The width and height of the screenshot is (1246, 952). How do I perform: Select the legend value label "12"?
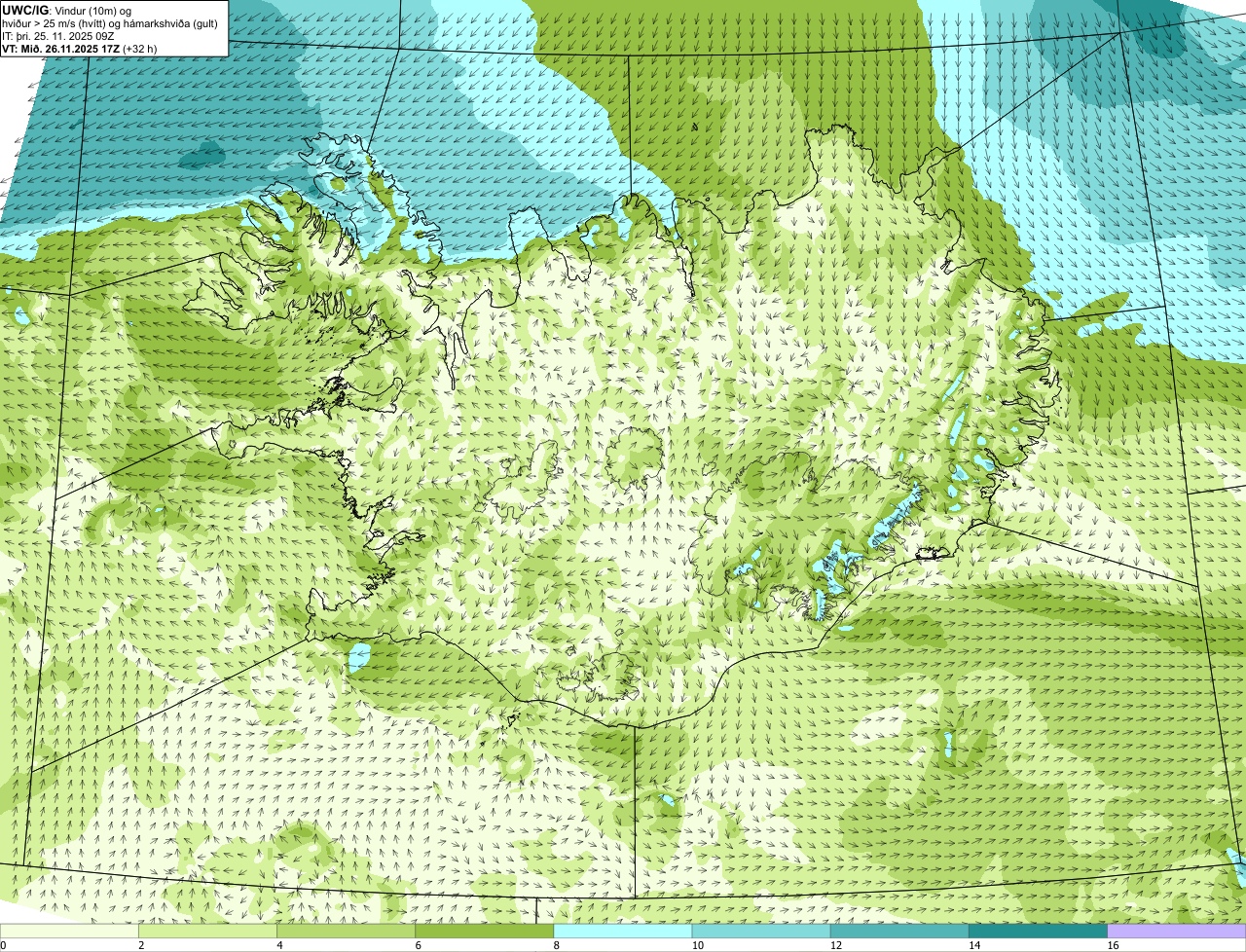pyautogui.click(x=836, y=945)
